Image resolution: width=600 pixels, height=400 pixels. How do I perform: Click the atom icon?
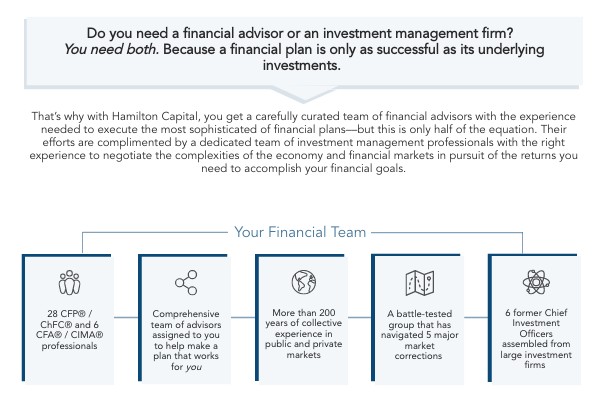[536, 282]
